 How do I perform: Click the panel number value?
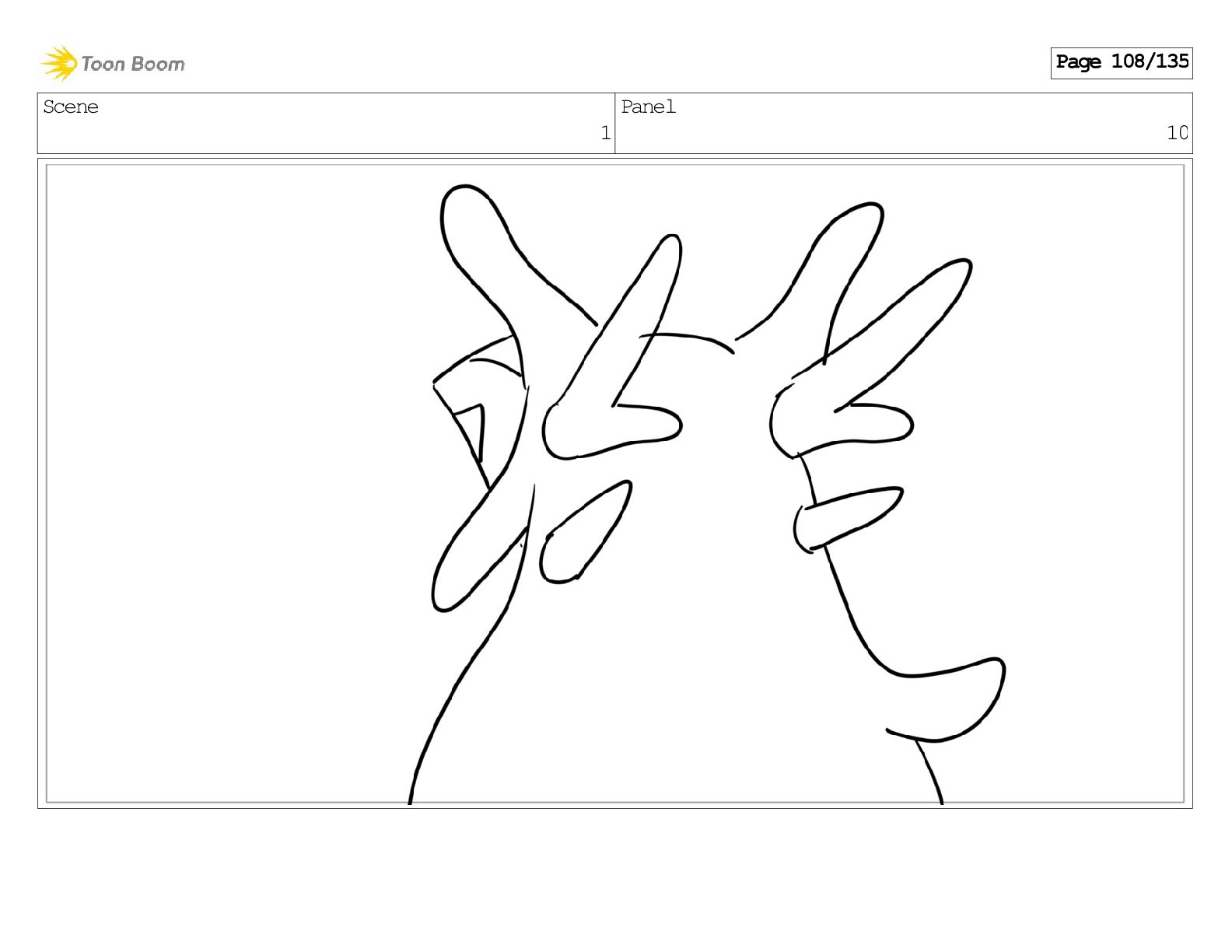pyautogui.click(x=1178, y=133)
